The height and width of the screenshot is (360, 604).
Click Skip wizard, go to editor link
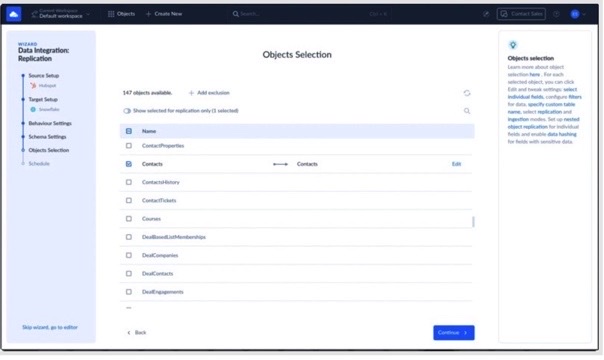coord(50,327)
